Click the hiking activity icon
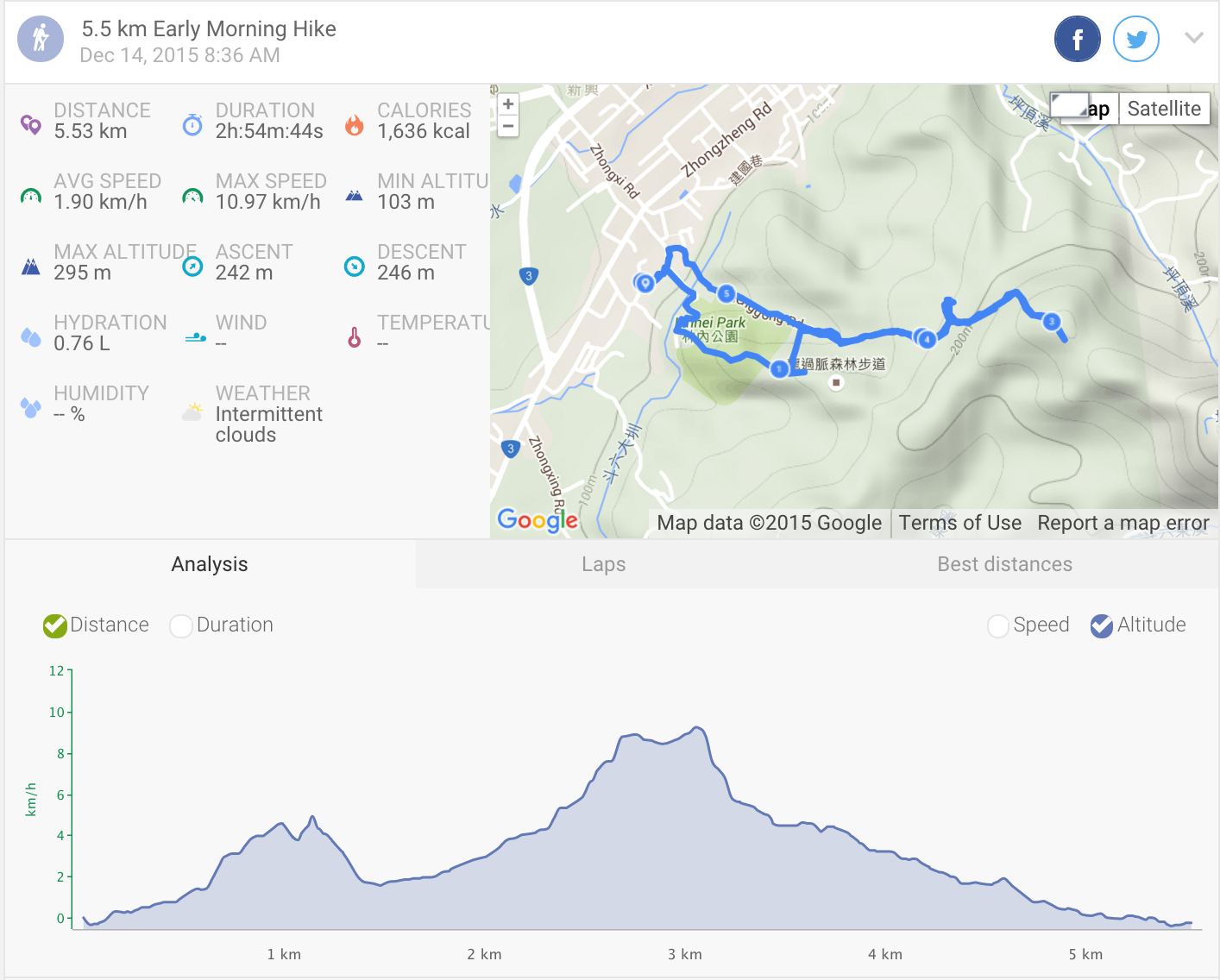 click(x=41, y=39)
